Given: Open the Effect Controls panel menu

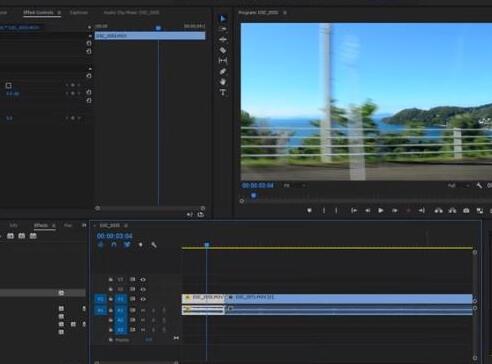Looking at the screenshot, I should click(x=59, y=13).
